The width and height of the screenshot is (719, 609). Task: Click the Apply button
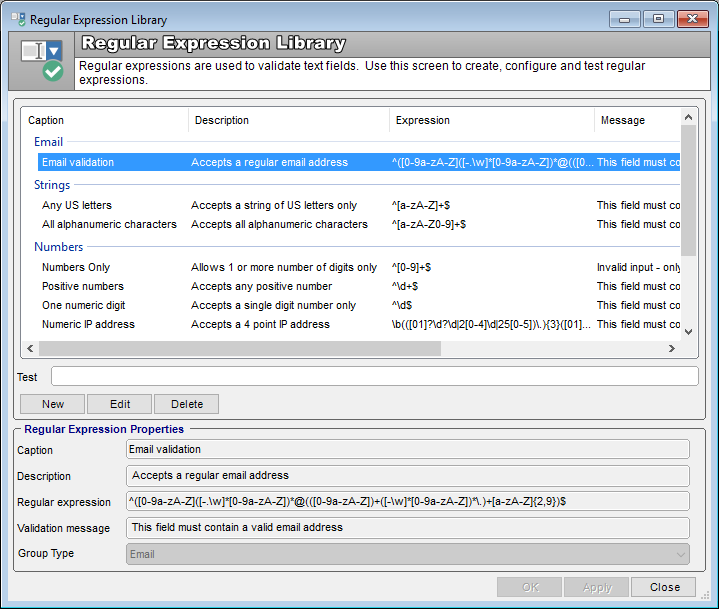coord(597,587)
